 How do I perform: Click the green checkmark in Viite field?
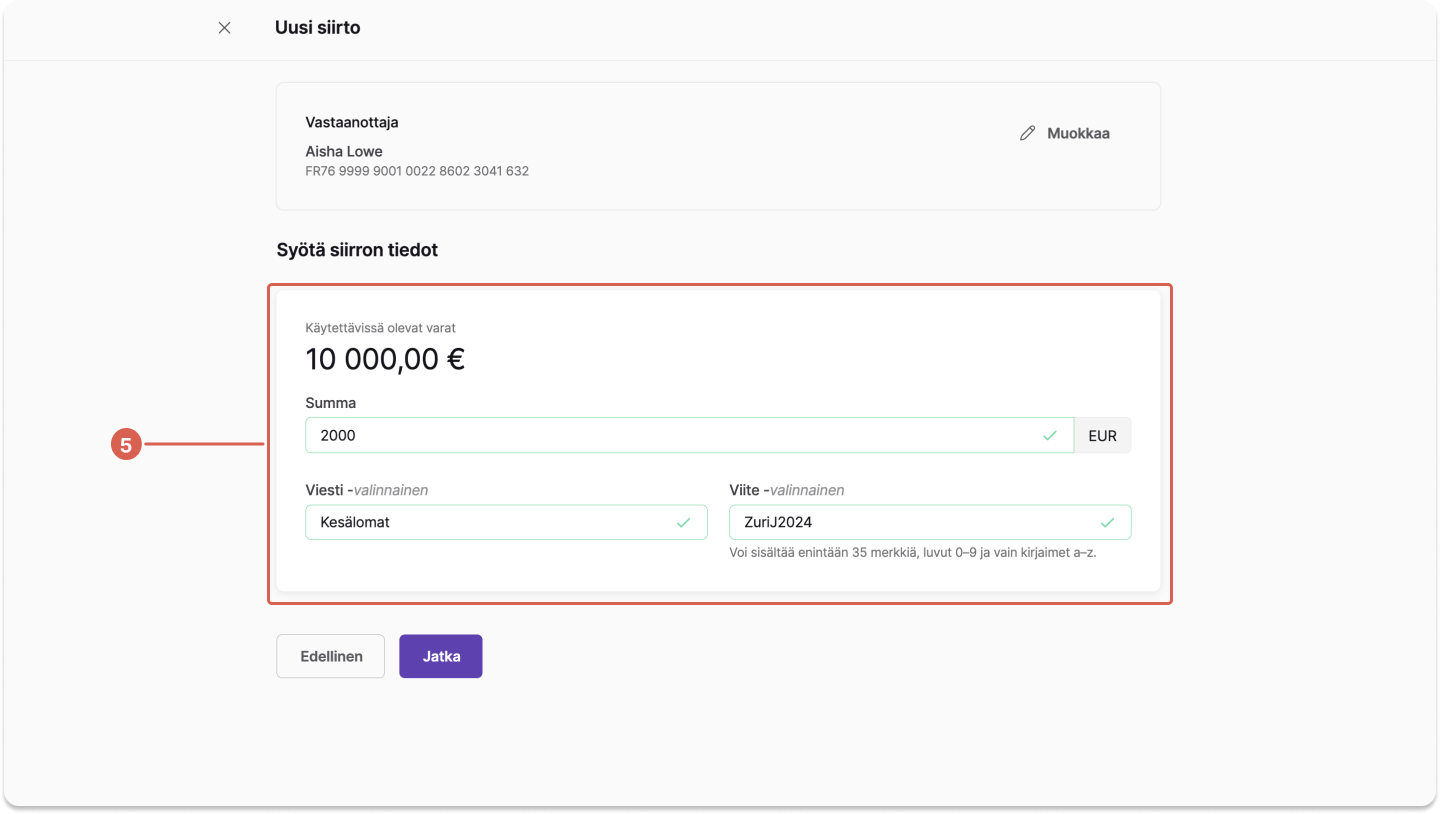1108,522
